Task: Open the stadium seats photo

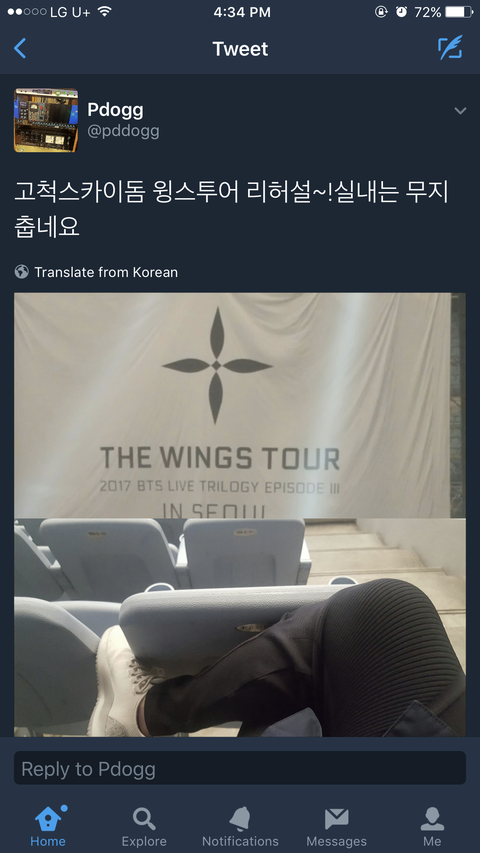Action: 240,628
